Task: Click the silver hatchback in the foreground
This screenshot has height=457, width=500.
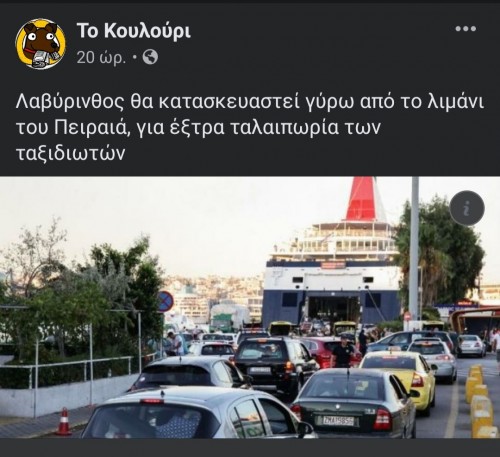Action: point(197,413)
